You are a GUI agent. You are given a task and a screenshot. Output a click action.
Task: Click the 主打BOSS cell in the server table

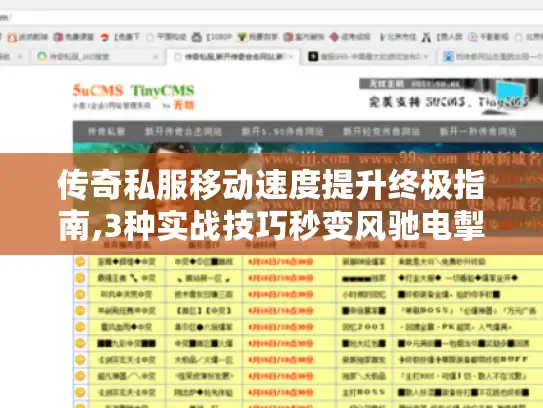click(x=364, y=392)
